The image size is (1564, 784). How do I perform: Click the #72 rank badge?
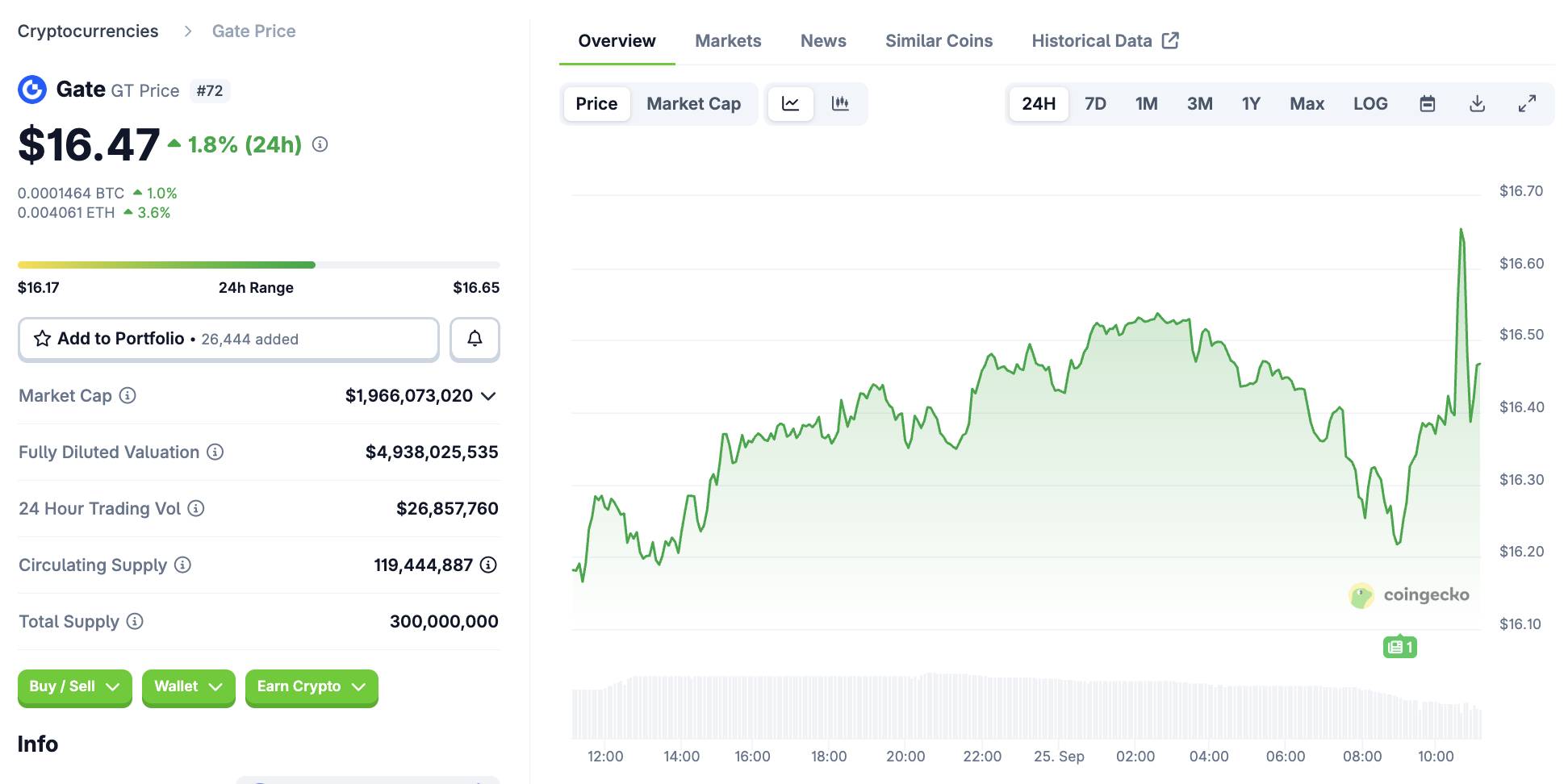[x=210, y=90]
